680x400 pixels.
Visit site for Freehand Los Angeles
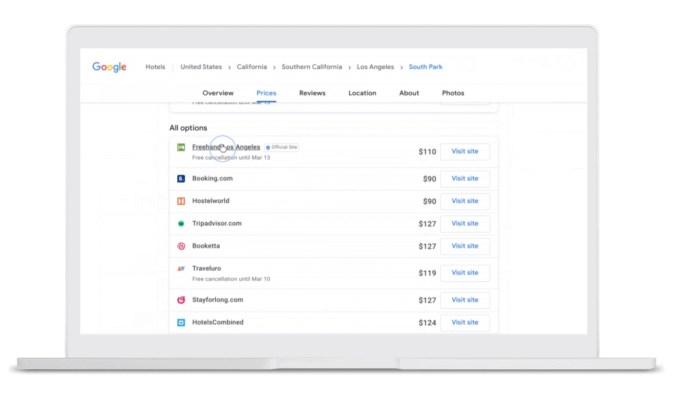coord(465,151)
